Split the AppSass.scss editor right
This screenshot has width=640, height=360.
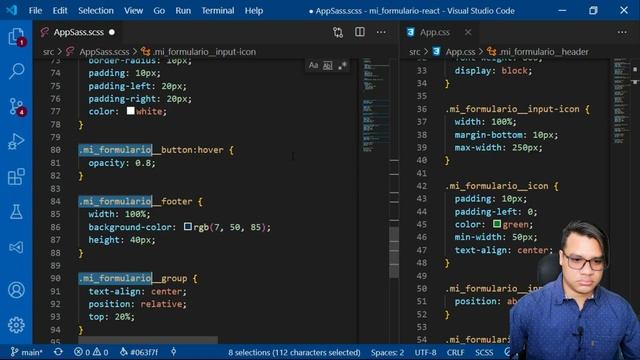click(360, 32)
